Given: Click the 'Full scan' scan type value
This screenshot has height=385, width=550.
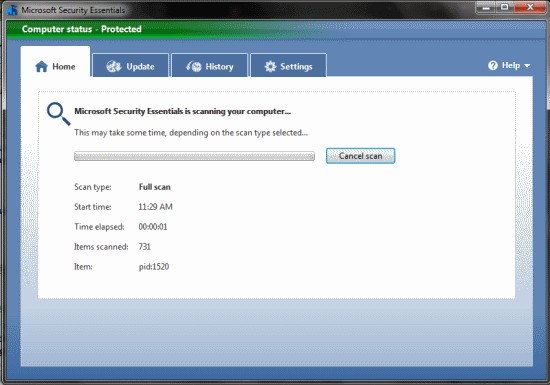Looking at the screenshot, I should 155,187.
